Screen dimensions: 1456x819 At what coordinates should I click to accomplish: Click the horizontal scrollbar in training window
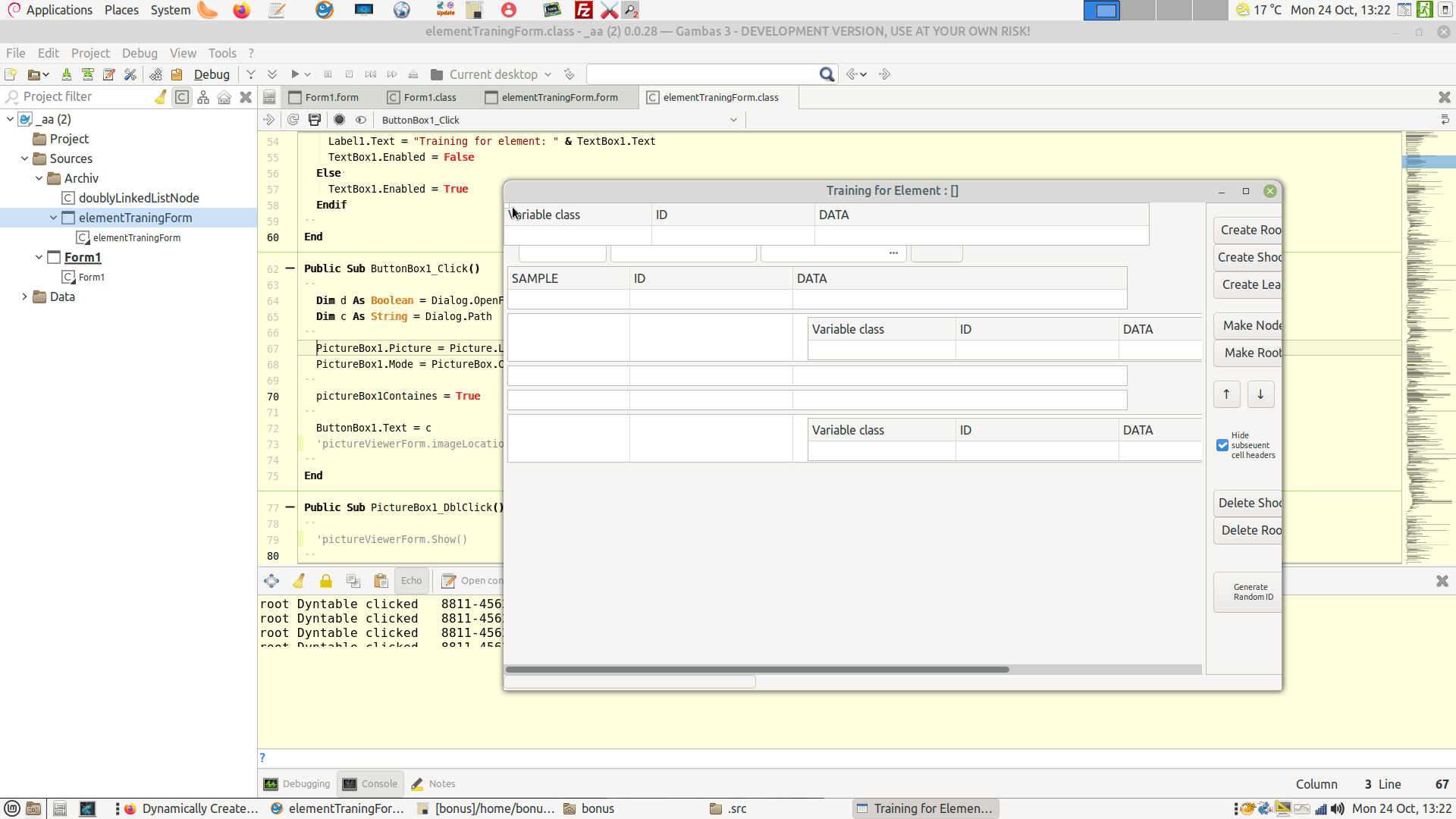[757, 670]
